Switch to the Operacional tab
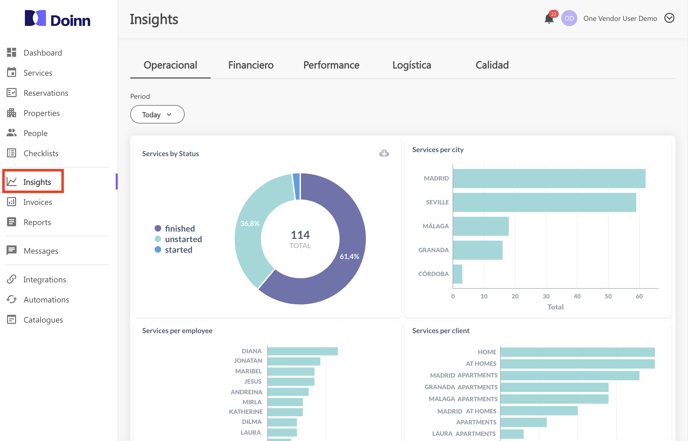 coord(170,65)
